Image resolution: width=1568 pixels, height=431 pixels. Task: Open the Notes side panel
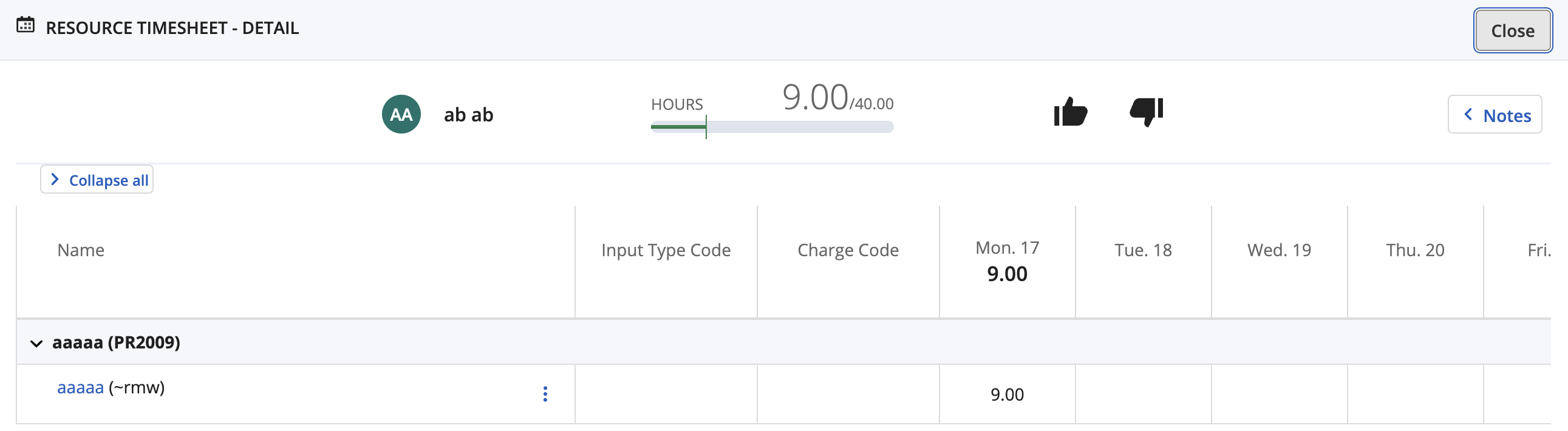pyautogui.click(x=1506, y=115)
